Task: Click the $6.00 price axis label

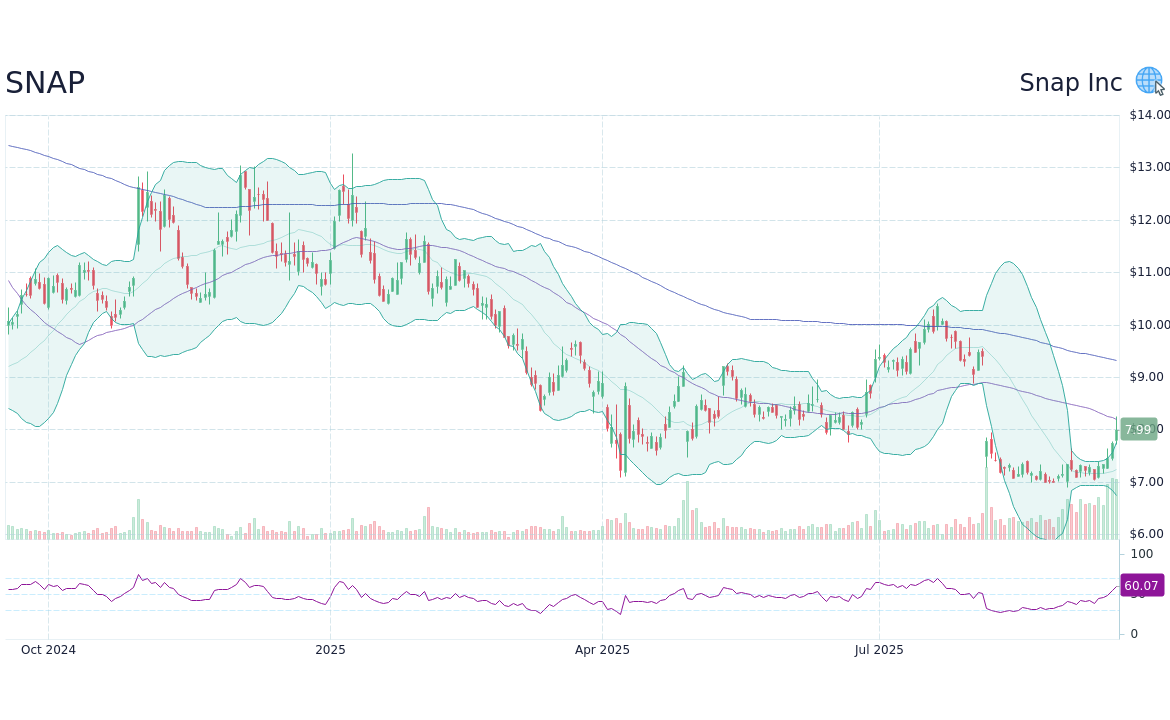Action: 1146,533
